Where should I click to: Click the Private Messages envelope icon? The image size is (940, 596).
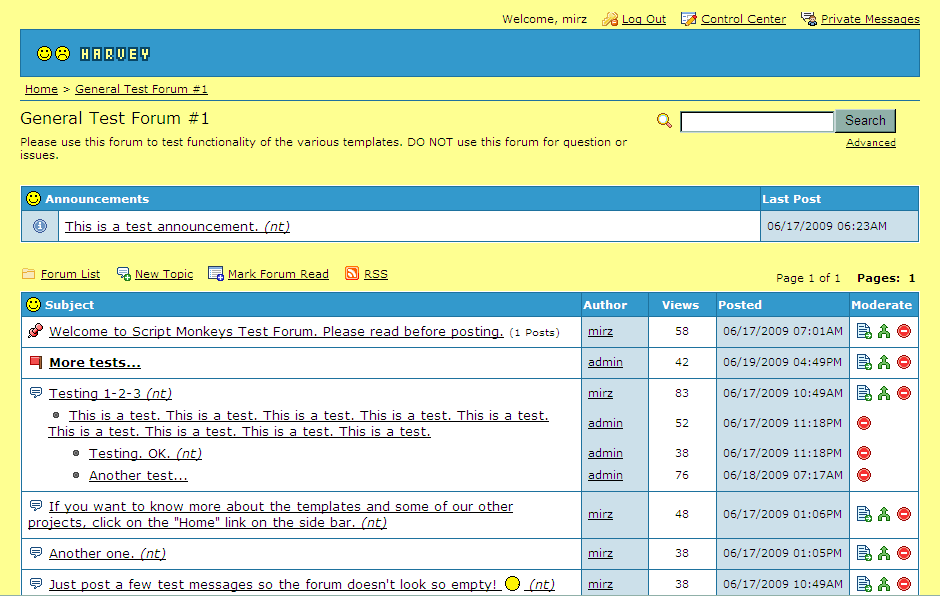pos(809,19)
